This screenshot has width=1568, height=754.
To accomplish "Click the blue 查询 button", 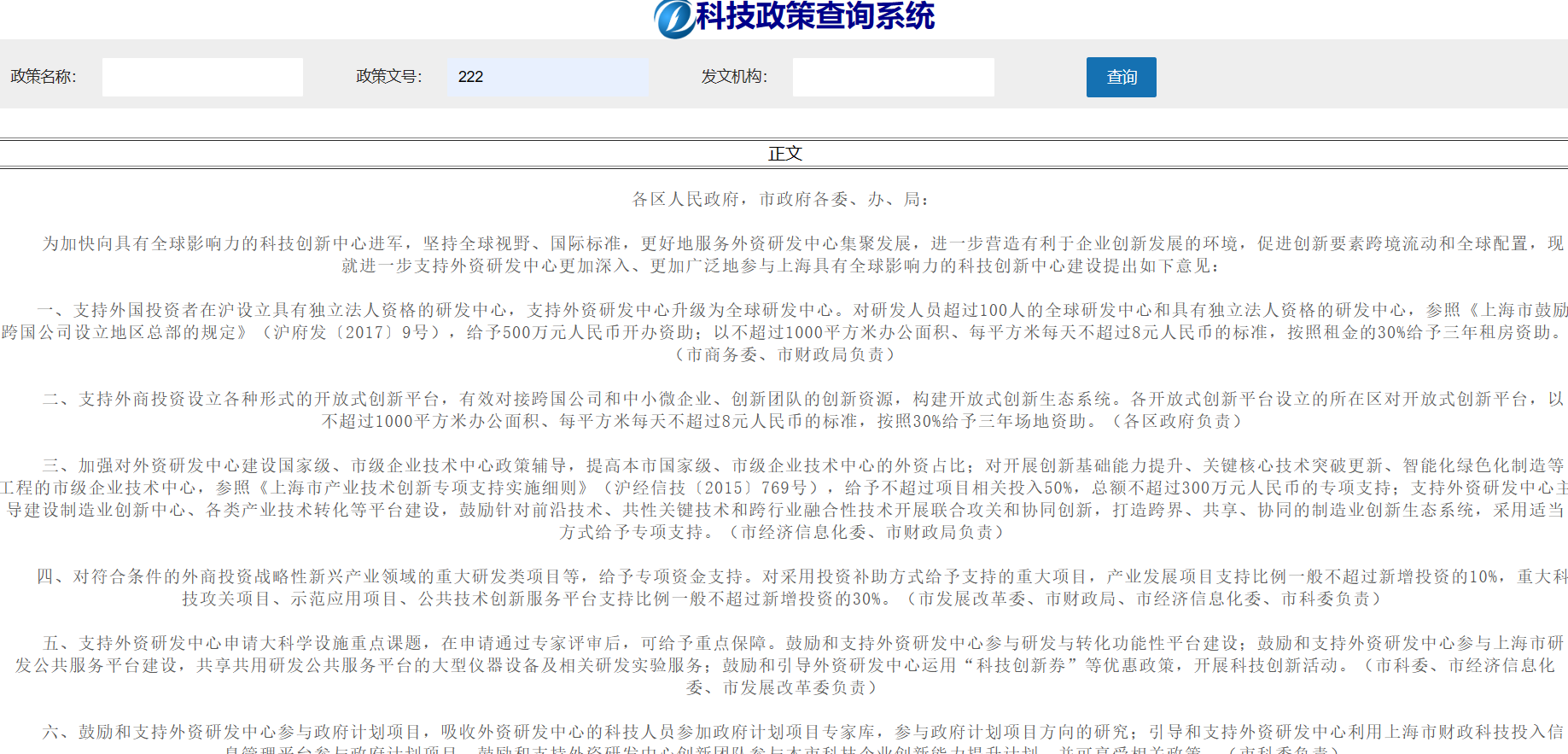I will coord(1122,77).
